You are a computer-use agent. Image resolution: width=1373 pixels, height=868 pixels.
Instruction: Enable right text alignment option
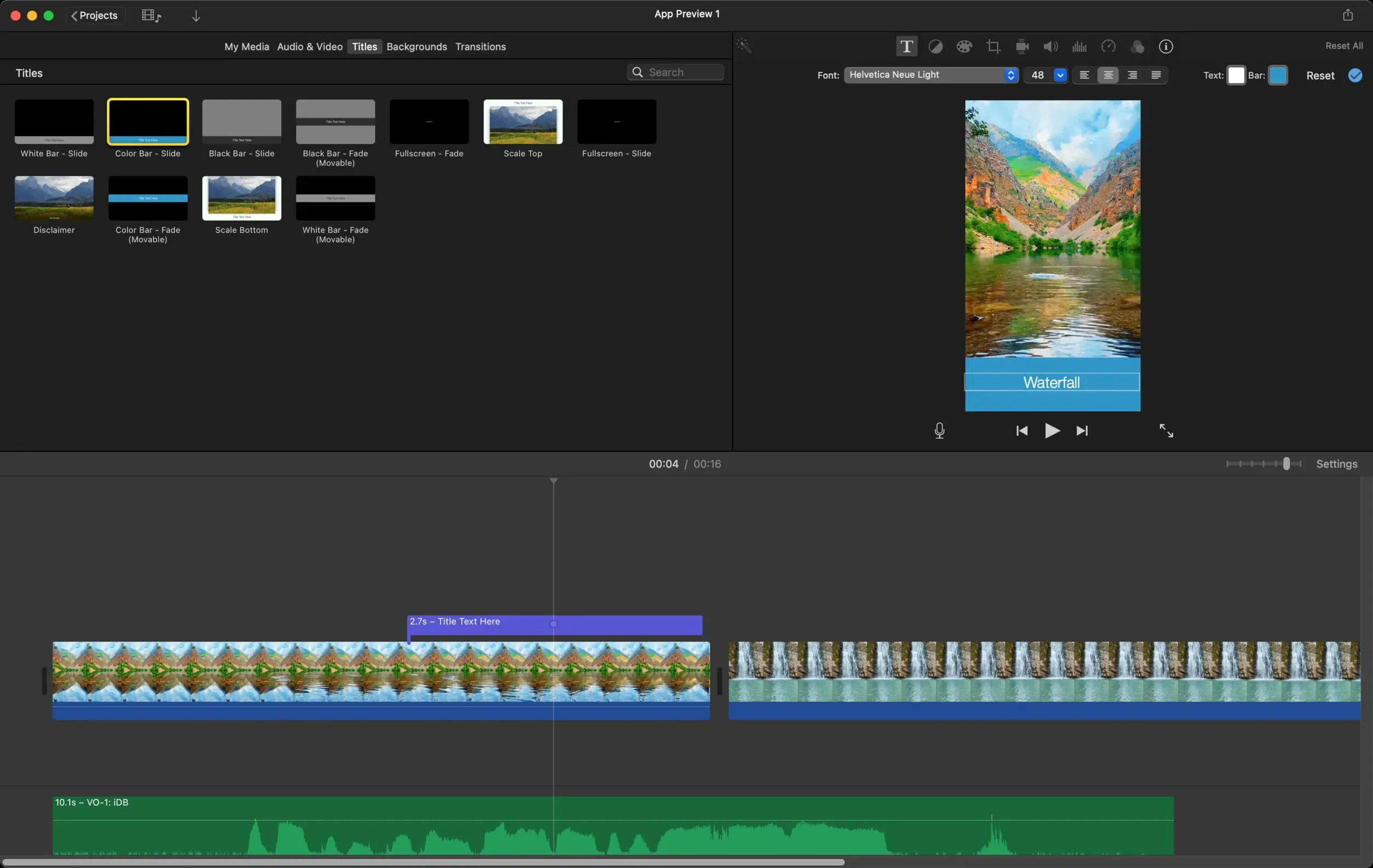pos(1133,75)
